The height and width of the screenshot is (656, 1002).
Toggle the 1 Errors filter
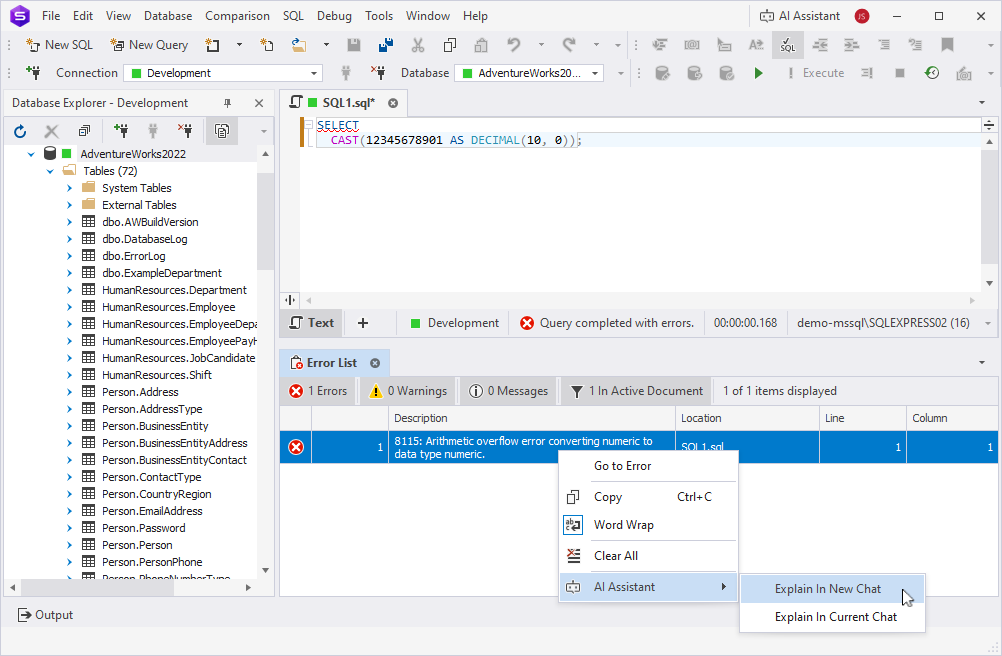318,391
